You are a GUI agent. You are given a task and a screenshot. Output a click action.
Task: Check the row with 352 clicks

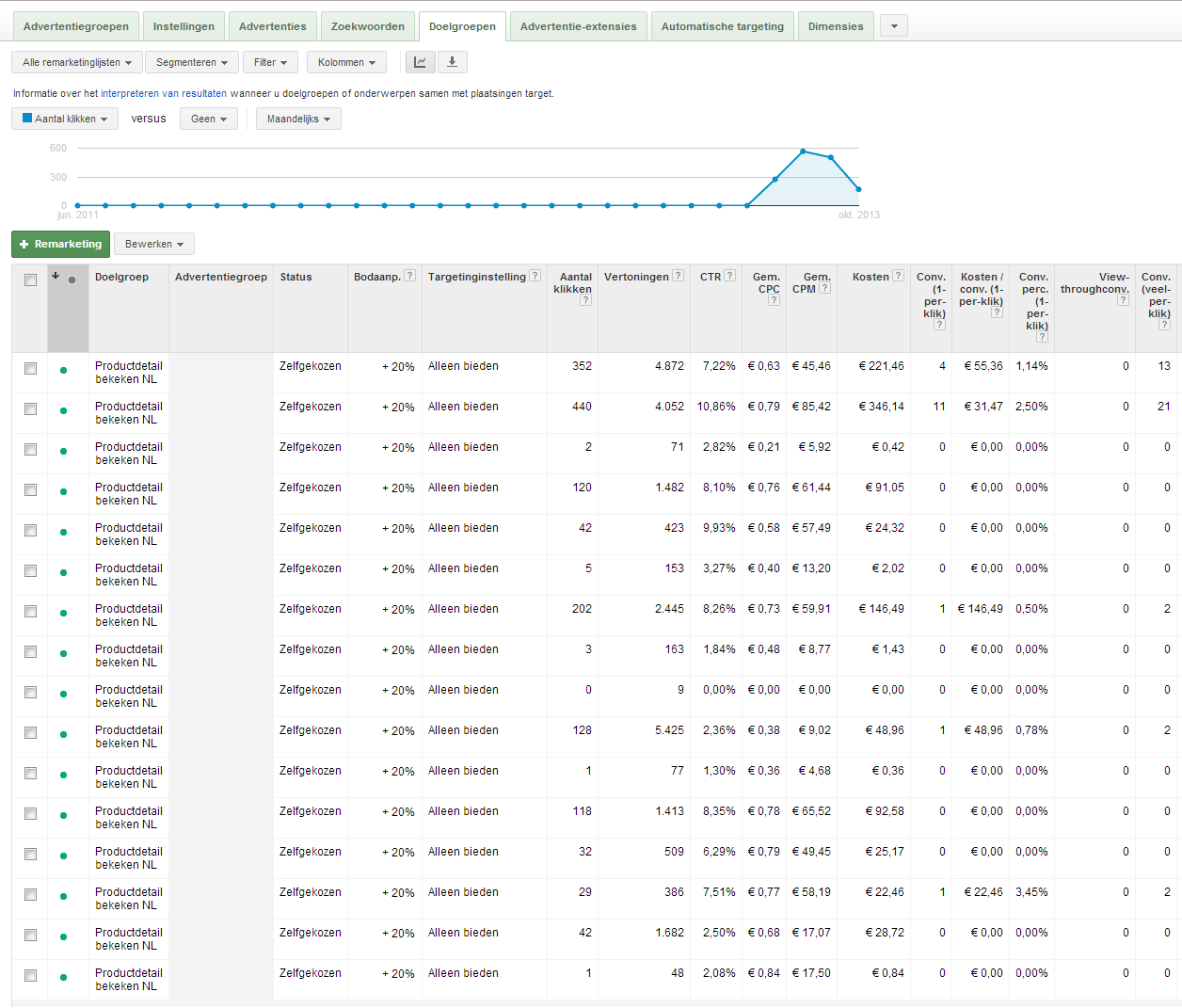pyautogui.click(x=30, y=368)
